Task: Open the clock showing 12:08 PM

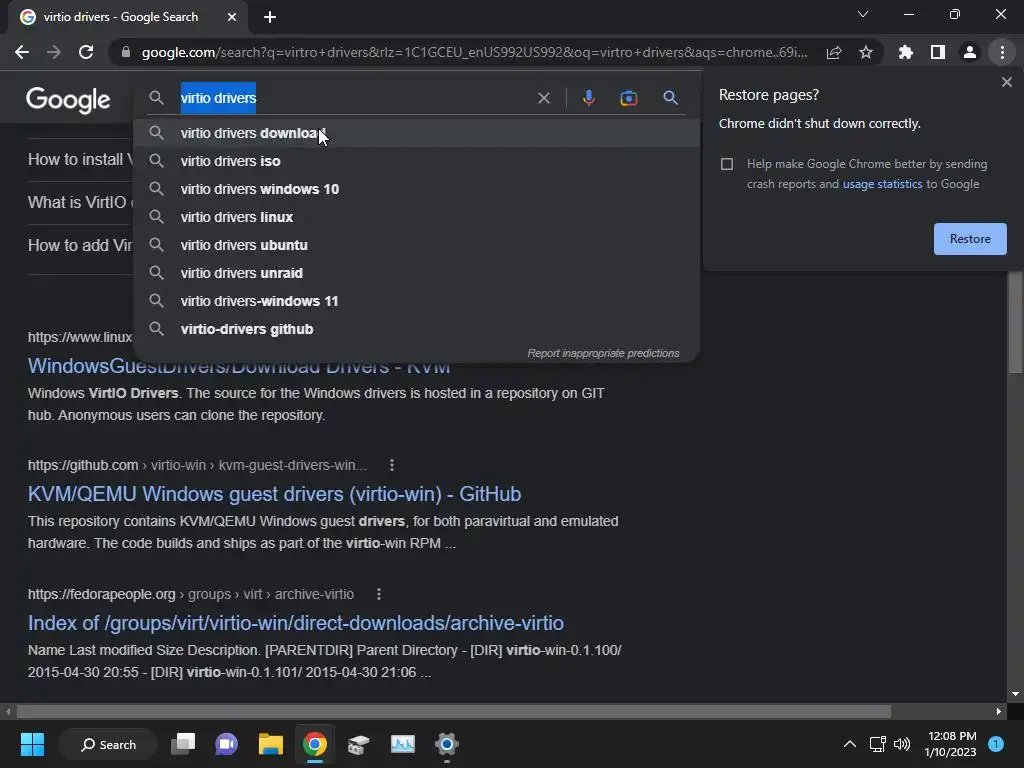Action: click(x=950, y=744)
